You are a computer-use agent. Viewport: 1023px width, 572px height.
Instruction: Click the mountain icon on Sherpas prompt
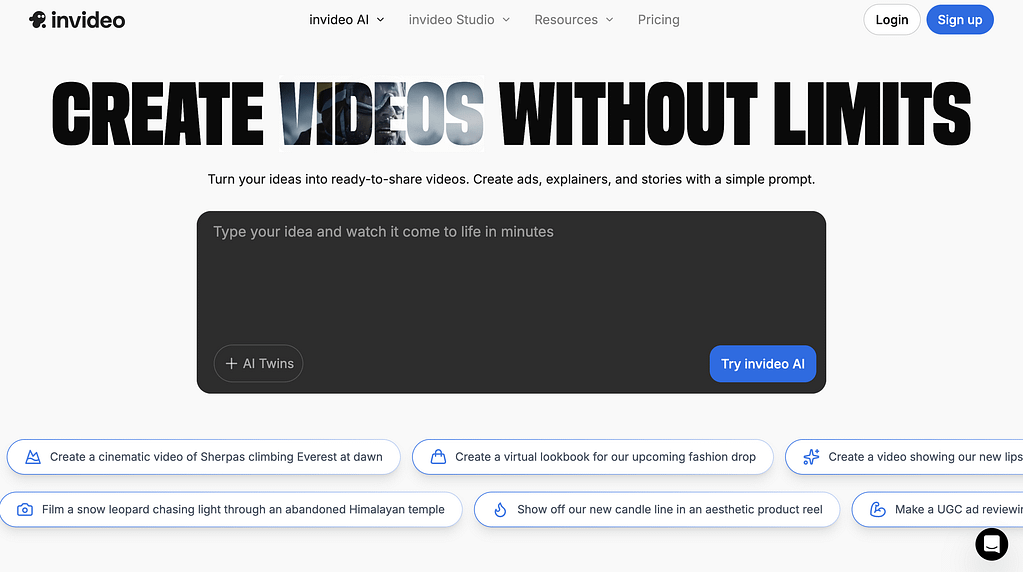coord(33,457)
